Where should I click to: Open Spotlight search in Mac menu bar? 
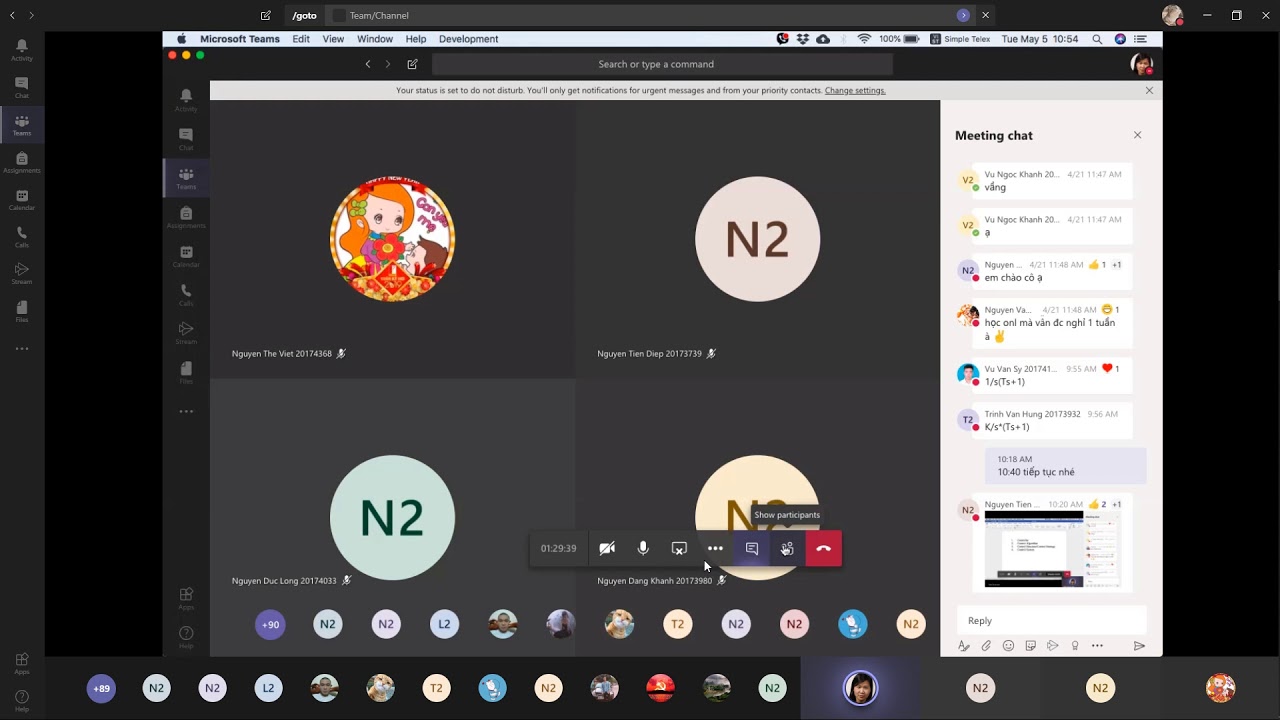point(1097,39)
